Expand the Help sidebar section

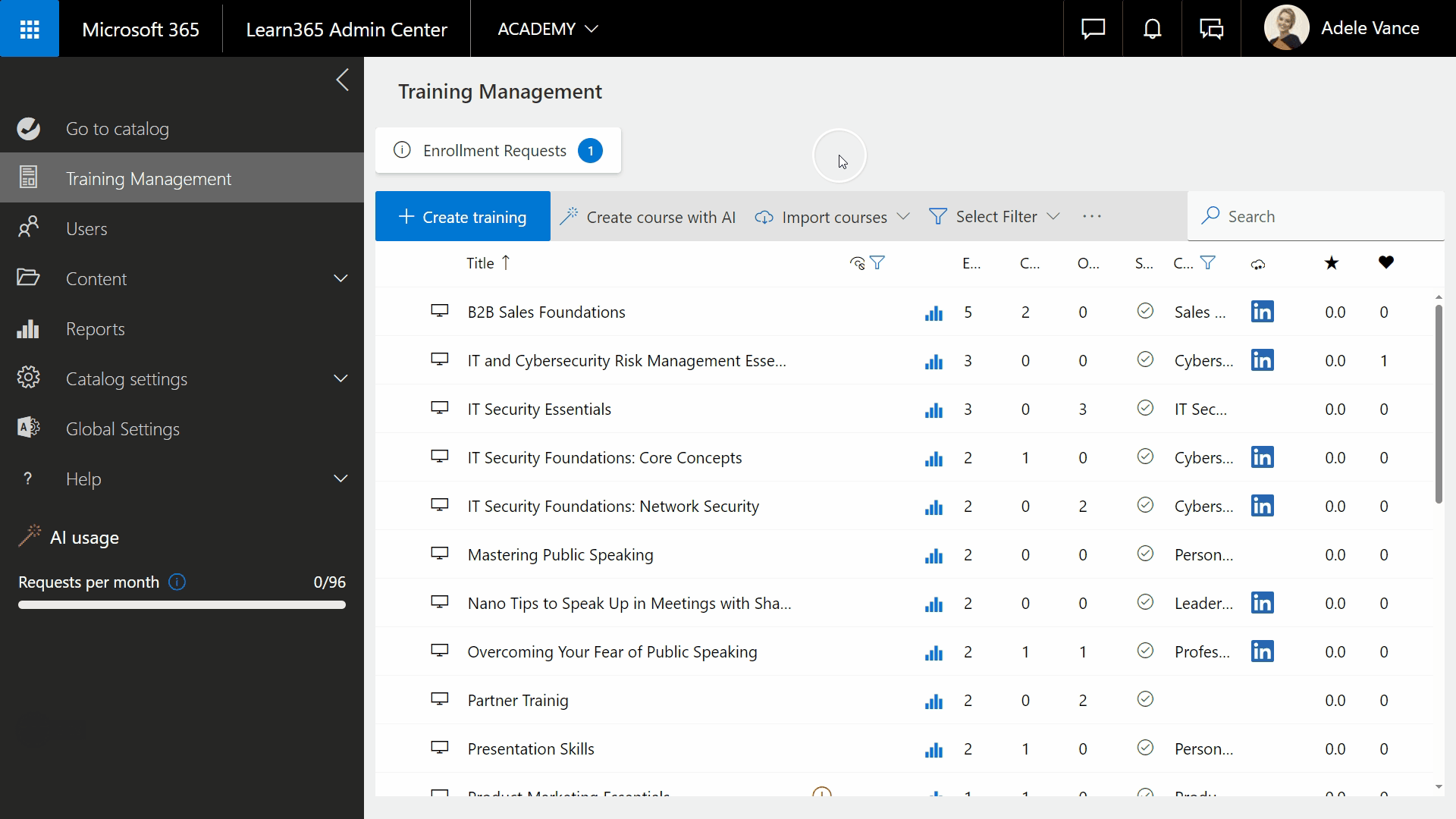coord(340,479)
